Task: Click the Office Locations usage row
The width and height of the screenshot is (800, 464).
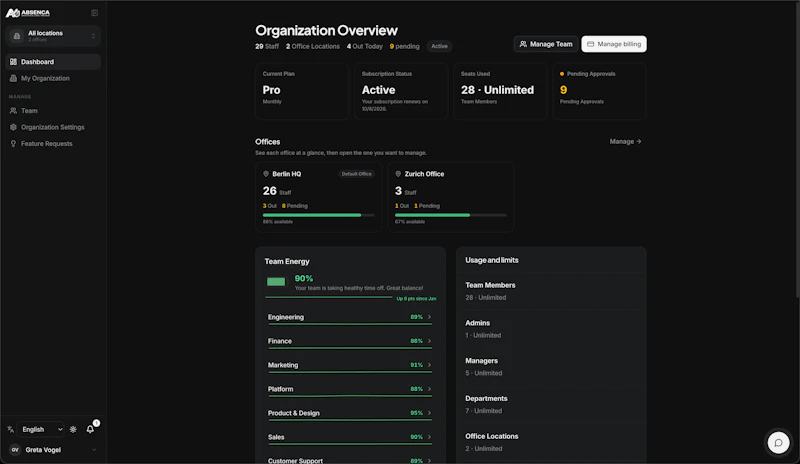Action: [551, 442]
